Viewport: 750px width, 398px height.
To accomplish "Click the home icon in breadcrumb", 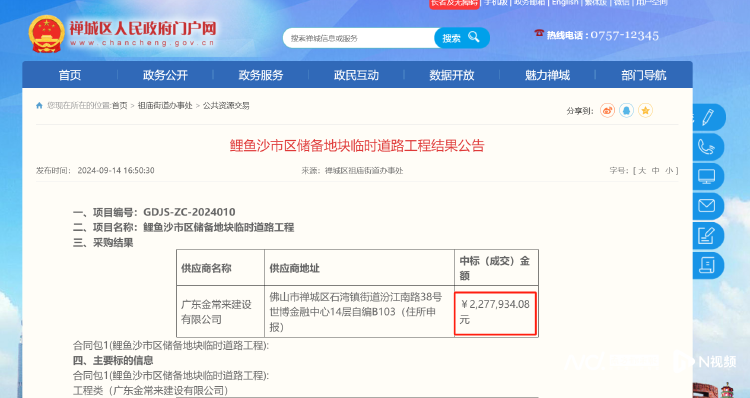I will pos(39,106).
